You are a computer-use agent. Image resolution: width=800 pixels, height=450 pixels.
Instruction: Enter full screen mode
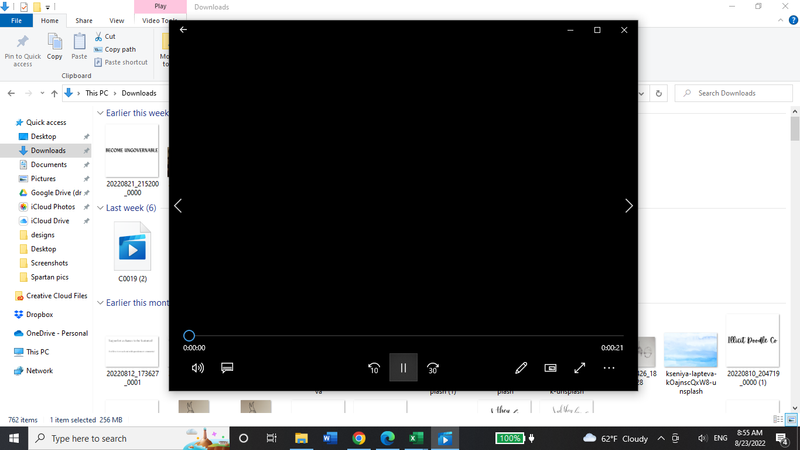580,368
